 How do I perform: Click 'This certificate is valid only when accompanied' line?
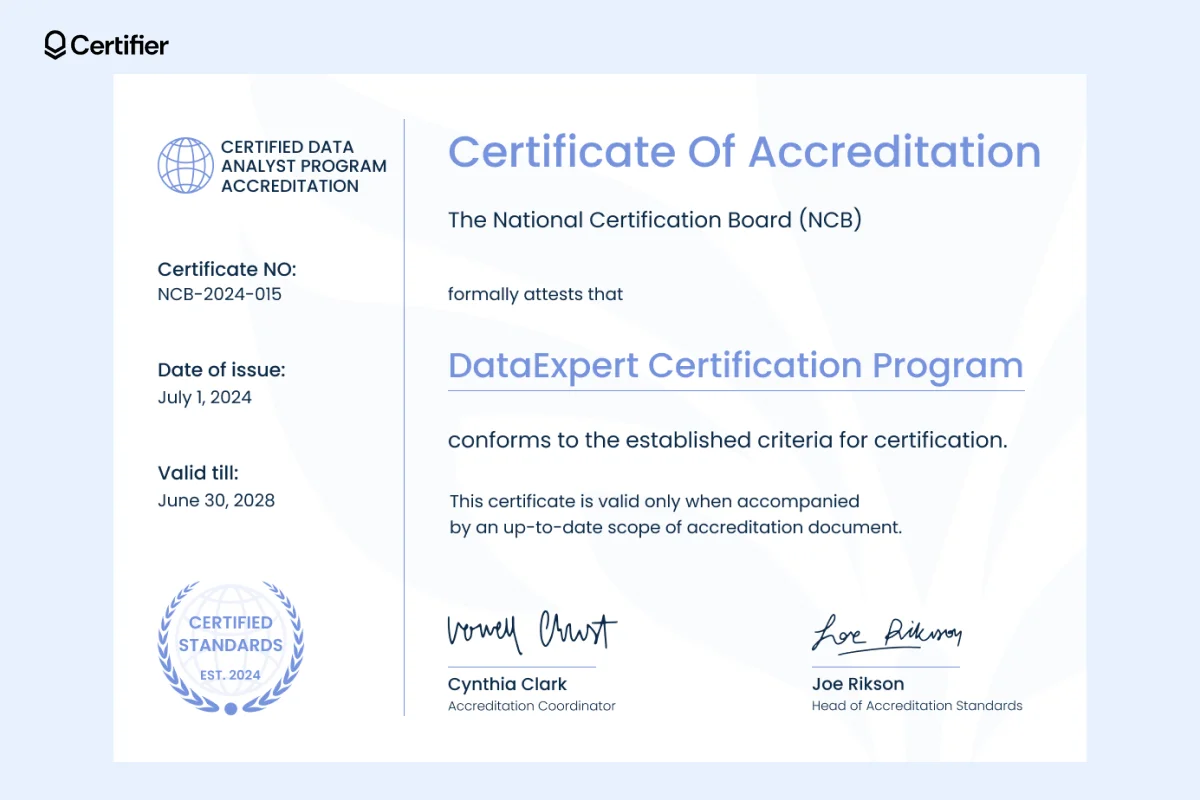(x=654, y=501)
